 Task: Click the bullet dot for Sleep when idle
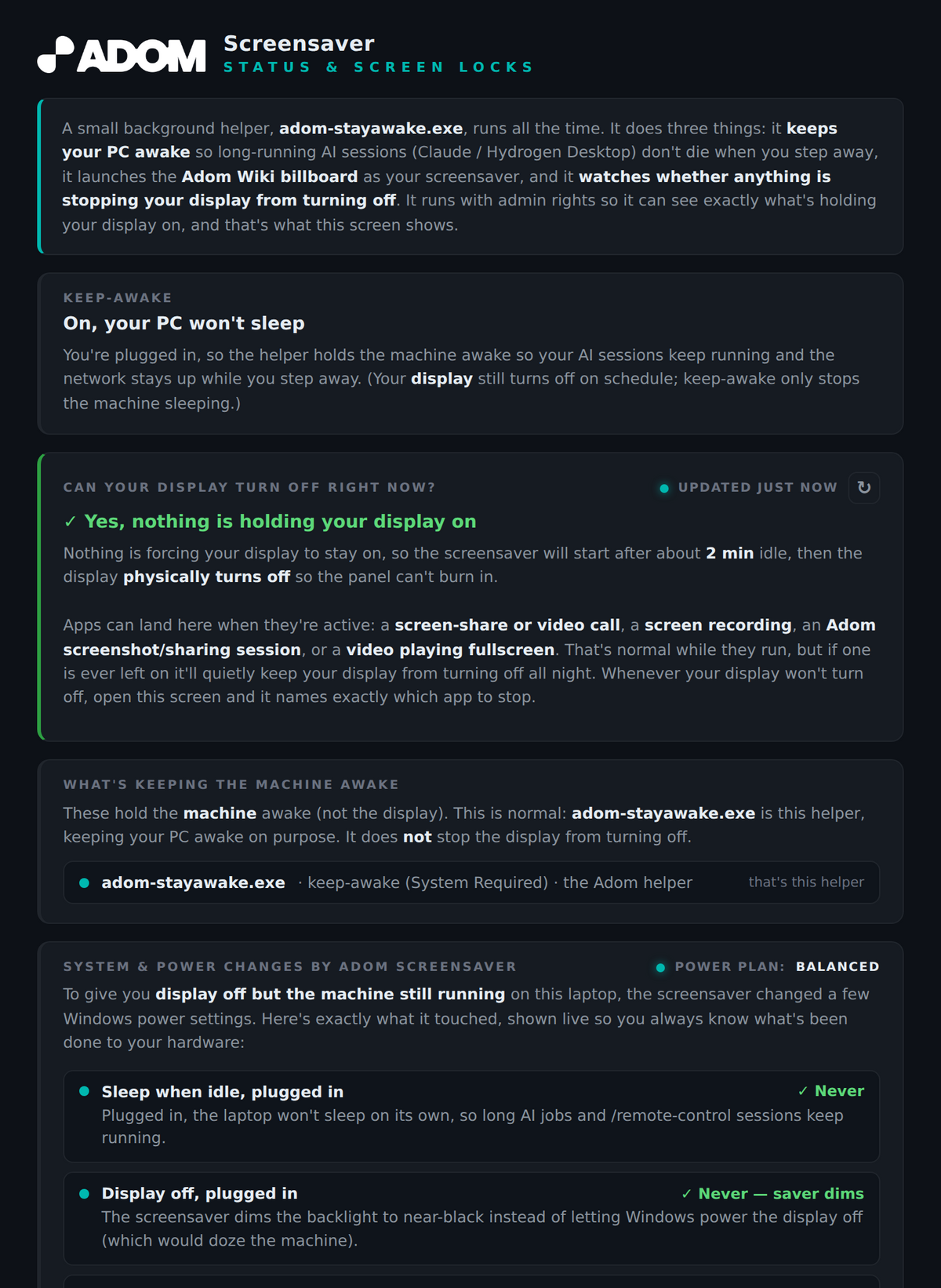(85, 1091)
